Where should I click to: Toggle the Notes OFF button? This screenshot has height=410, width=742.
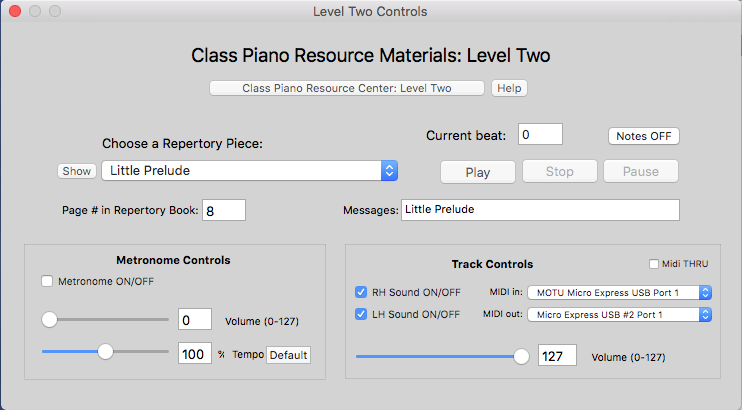click(x=643, y=136)
